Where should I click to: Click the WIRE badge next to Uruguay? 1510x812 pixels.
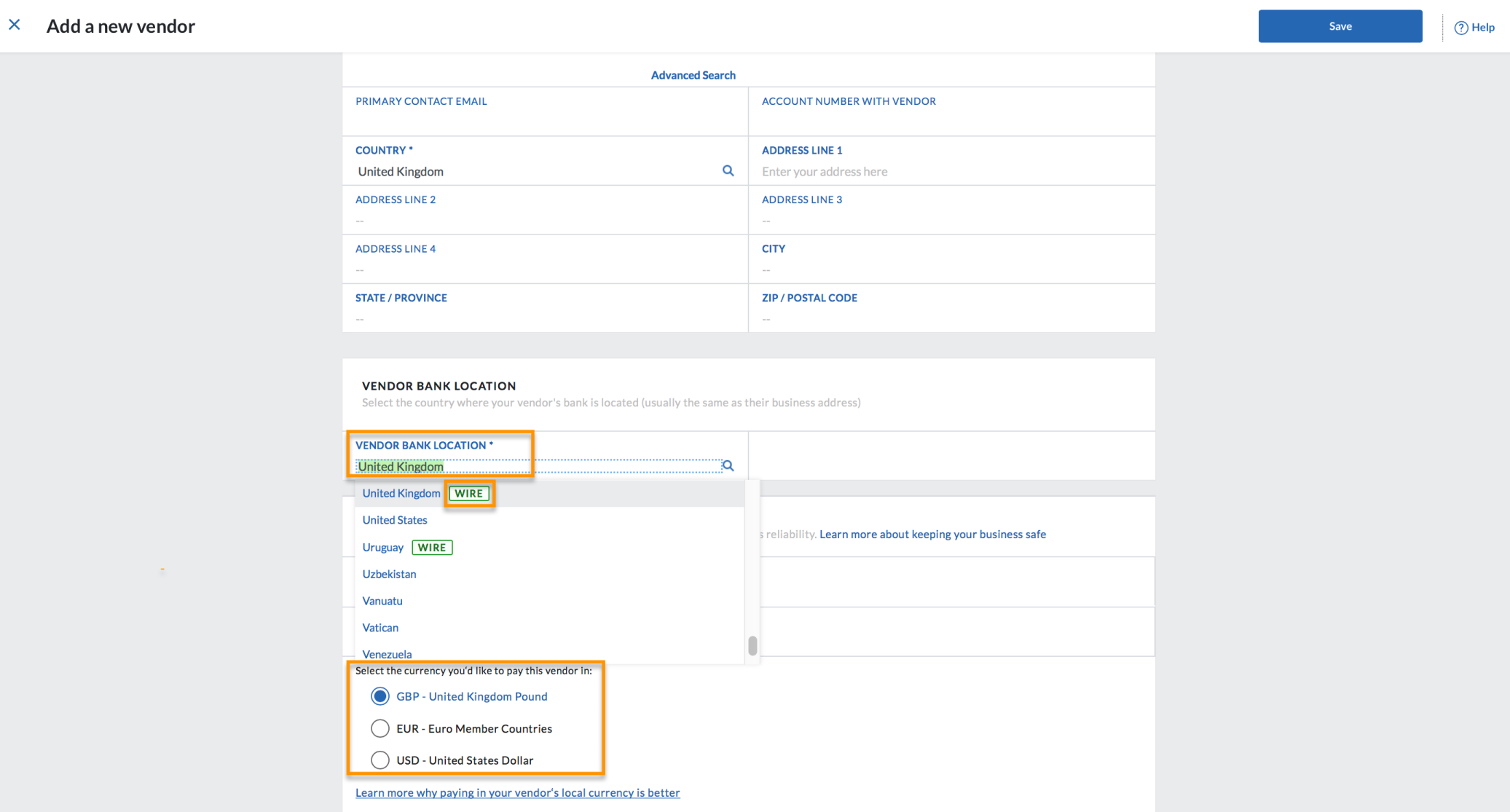(x=432, y=548)
